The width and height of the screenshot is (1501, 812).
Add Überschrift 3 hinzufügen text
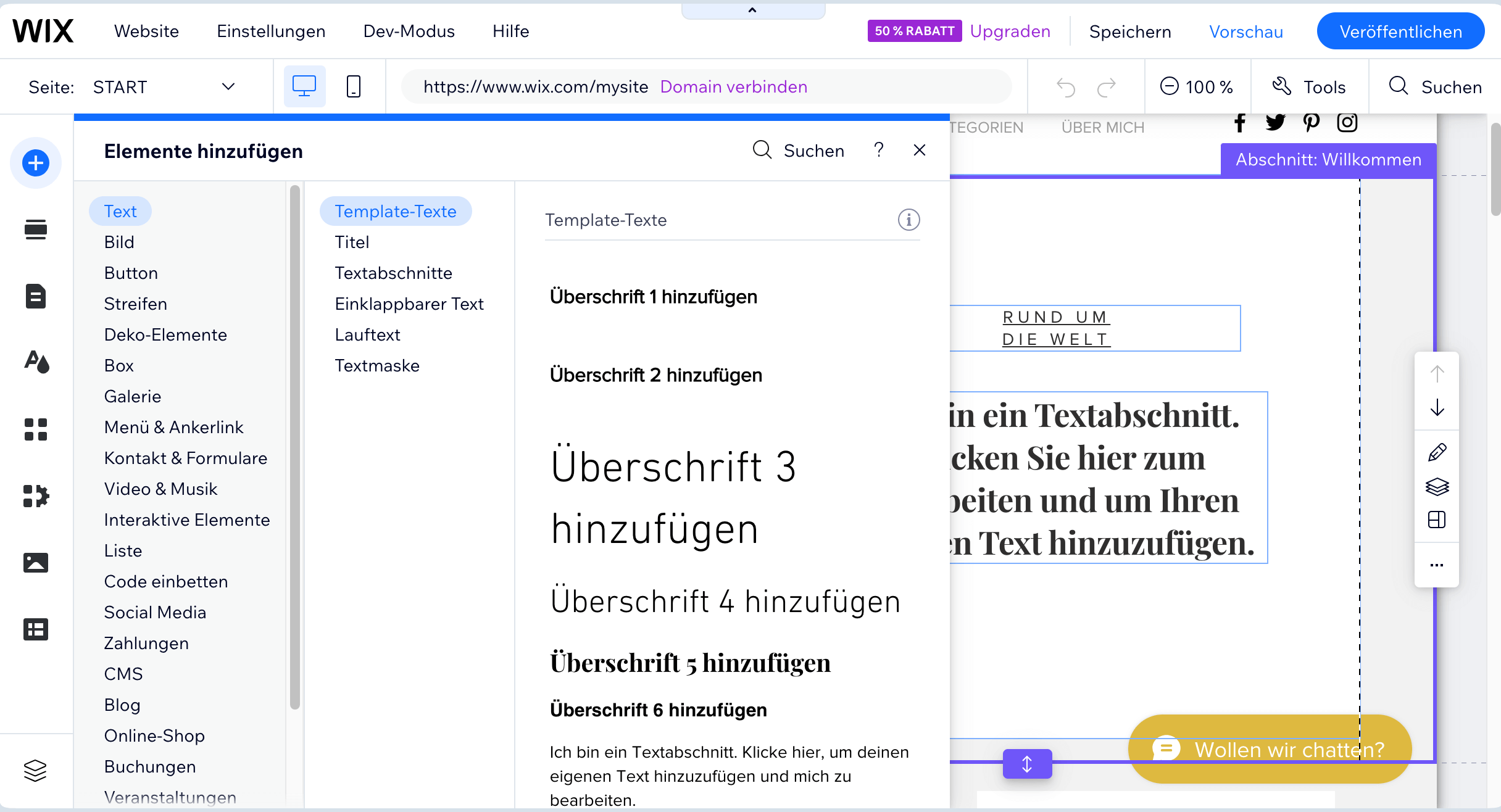pos(673,497)
